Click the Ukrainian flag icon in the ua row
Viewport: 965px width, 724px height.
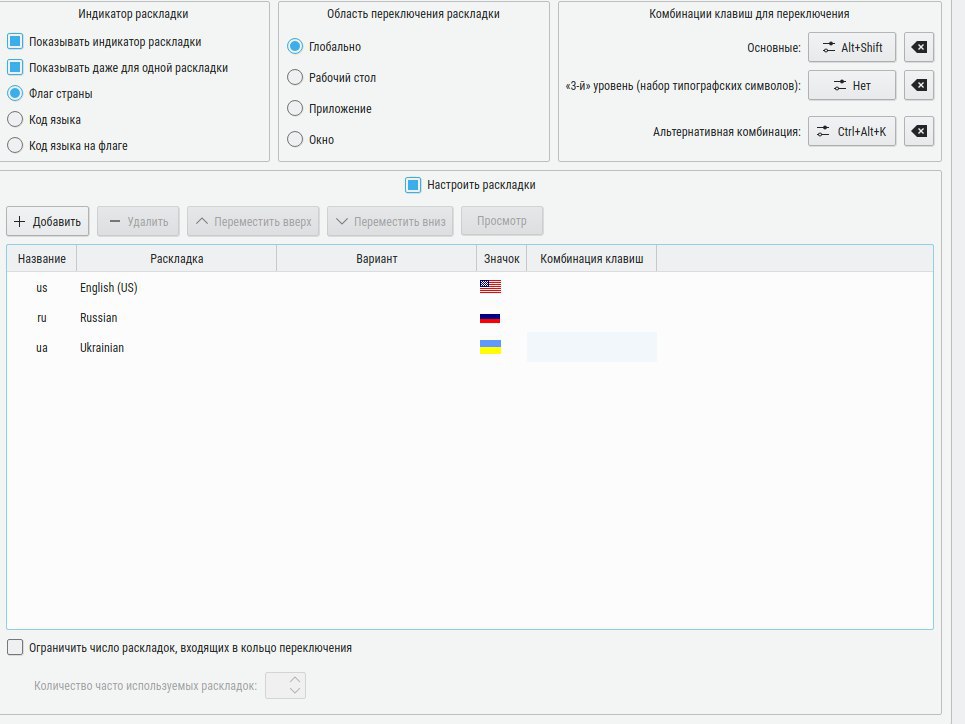point(491,347)
